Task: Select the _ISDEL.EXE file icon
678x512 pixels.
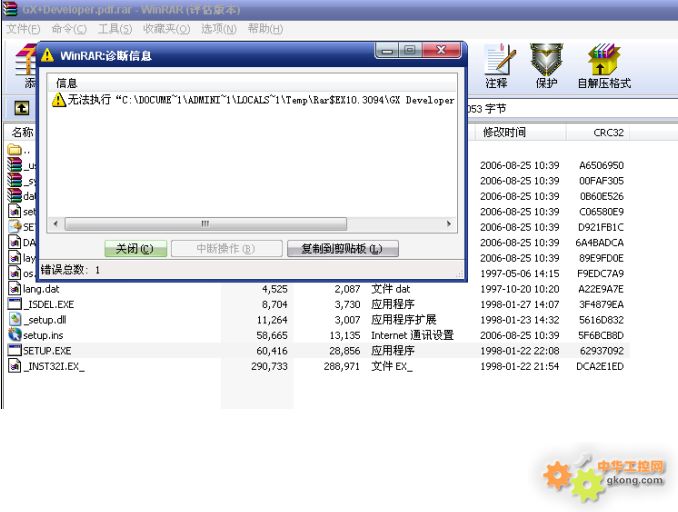Action: coord(15,304)
